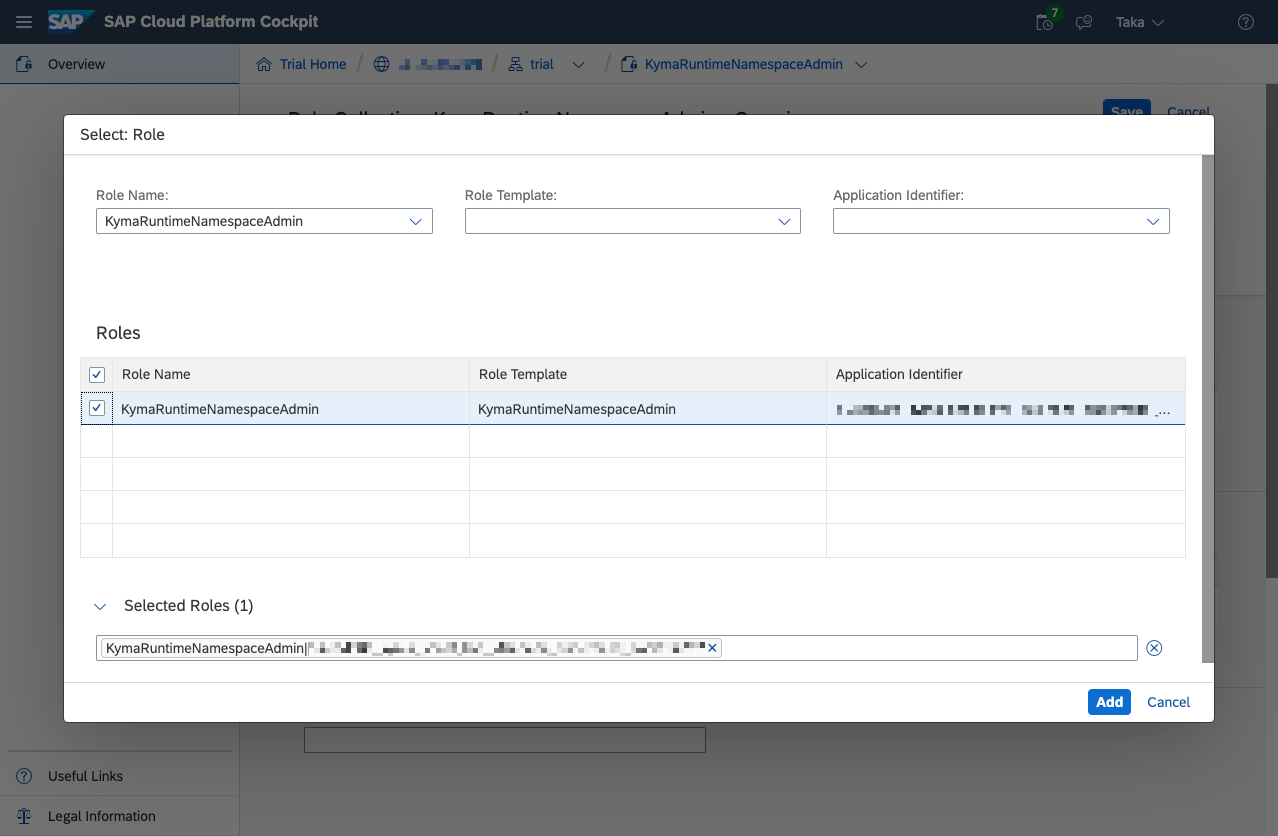1278x836 pixels.
Task: Open the Taka user menu
Action: pyautogui.click(x=1140, y=22)
